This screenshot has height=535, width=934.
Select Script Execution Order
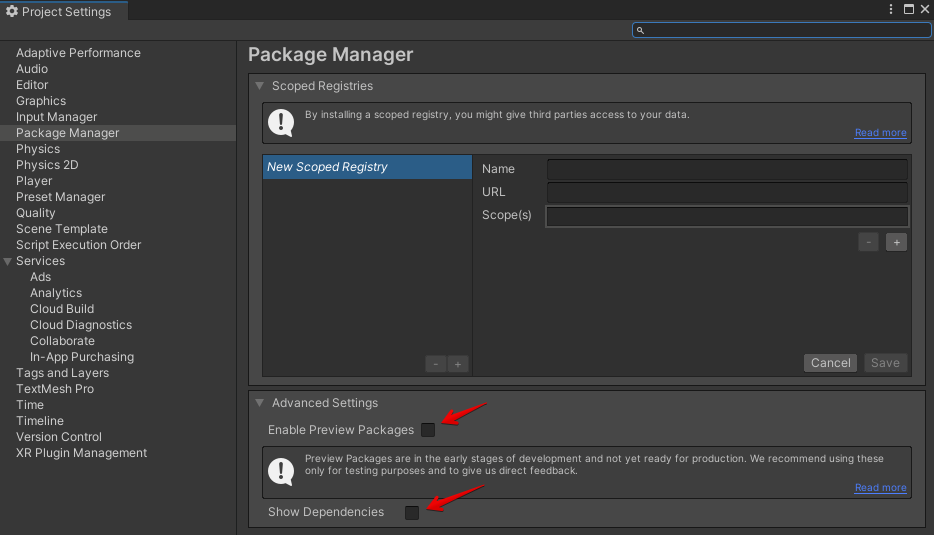[x=78, y=245]
